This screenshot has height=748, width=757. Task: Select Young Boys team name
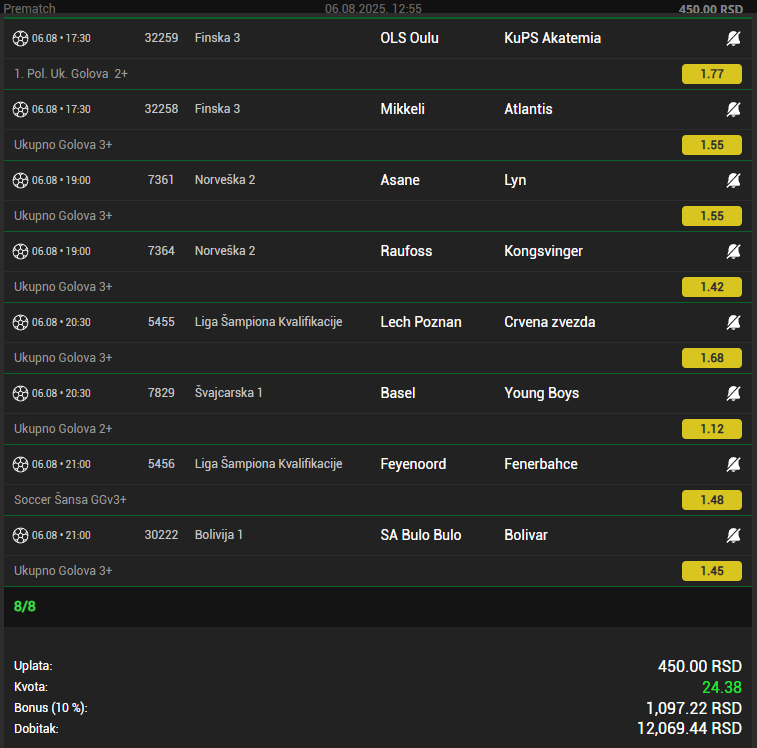(x=541, y=394)
